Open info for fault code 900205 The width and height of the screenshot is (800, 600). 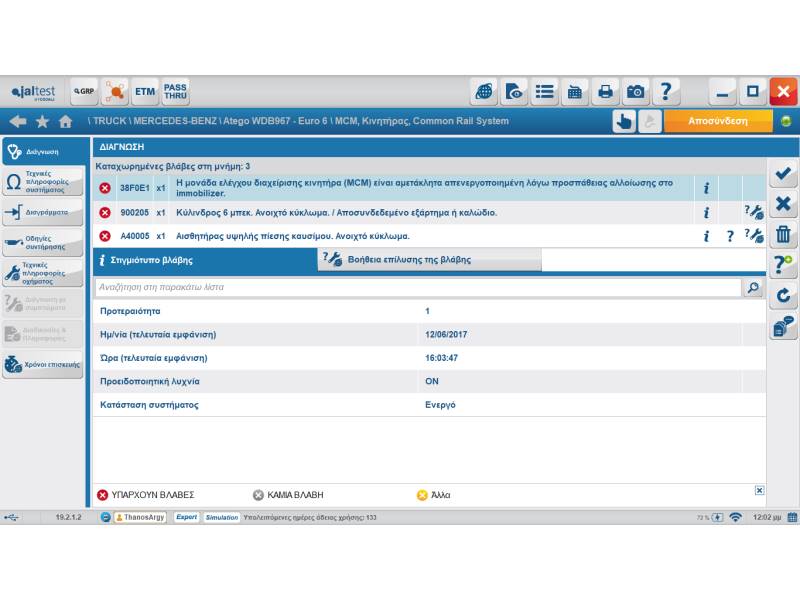click(706, 212)
